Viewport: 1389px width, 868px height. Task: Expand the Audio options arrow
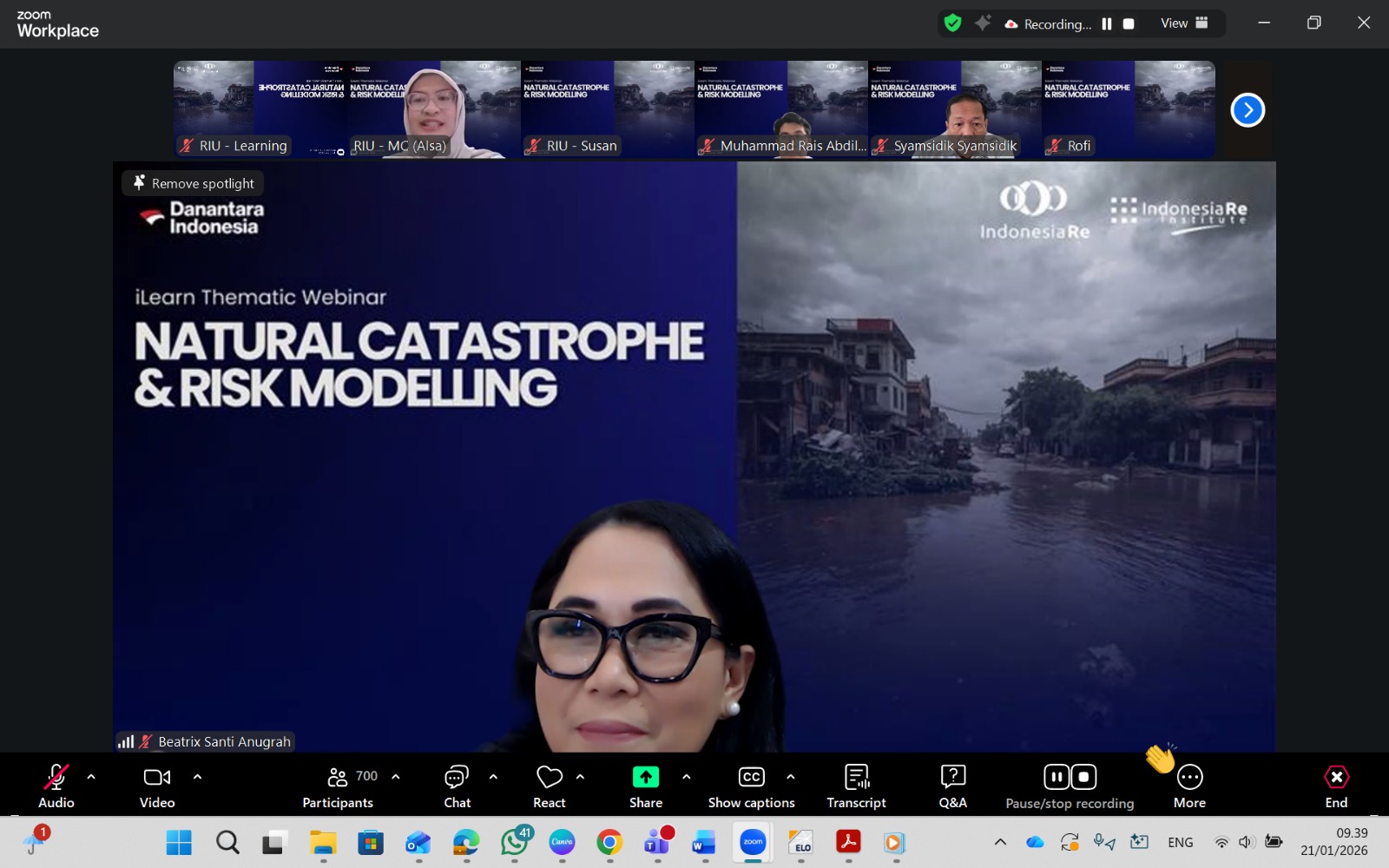point(91,777)
